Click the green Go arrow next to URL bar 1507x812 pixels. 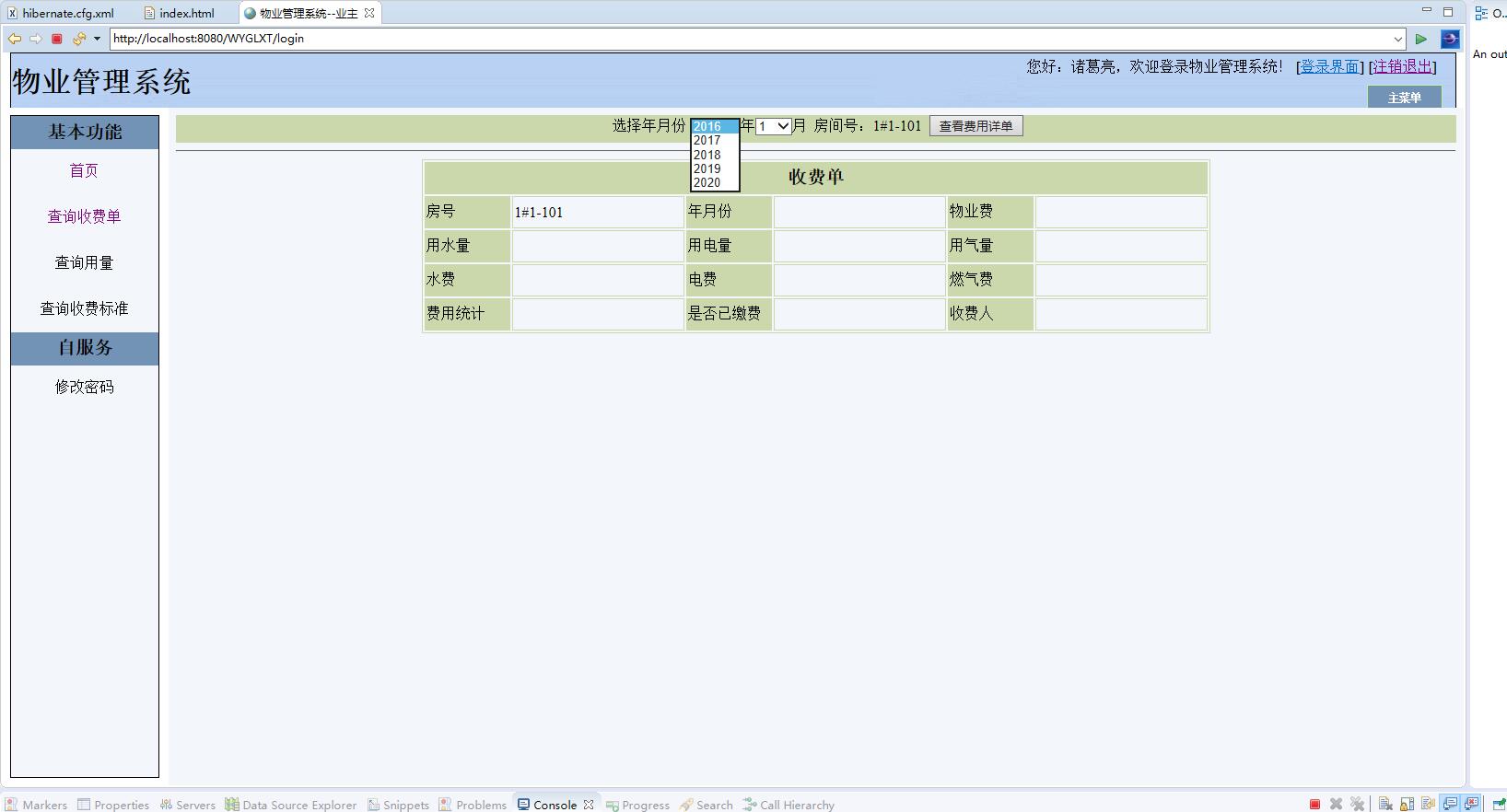[1421, 39]
